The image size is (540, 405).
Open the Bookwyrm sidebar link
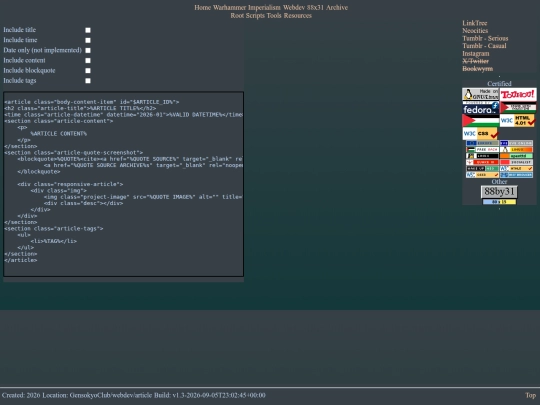coord(477,69)
